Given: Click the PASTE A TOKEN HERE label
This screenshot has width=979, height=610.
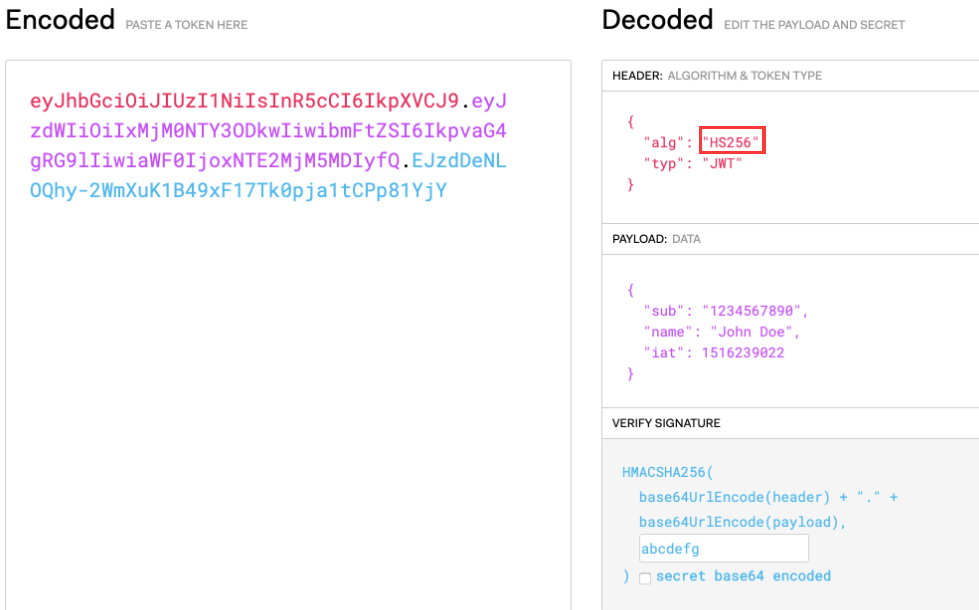Looking at the screenshot, I should click(x=186, y=24).
